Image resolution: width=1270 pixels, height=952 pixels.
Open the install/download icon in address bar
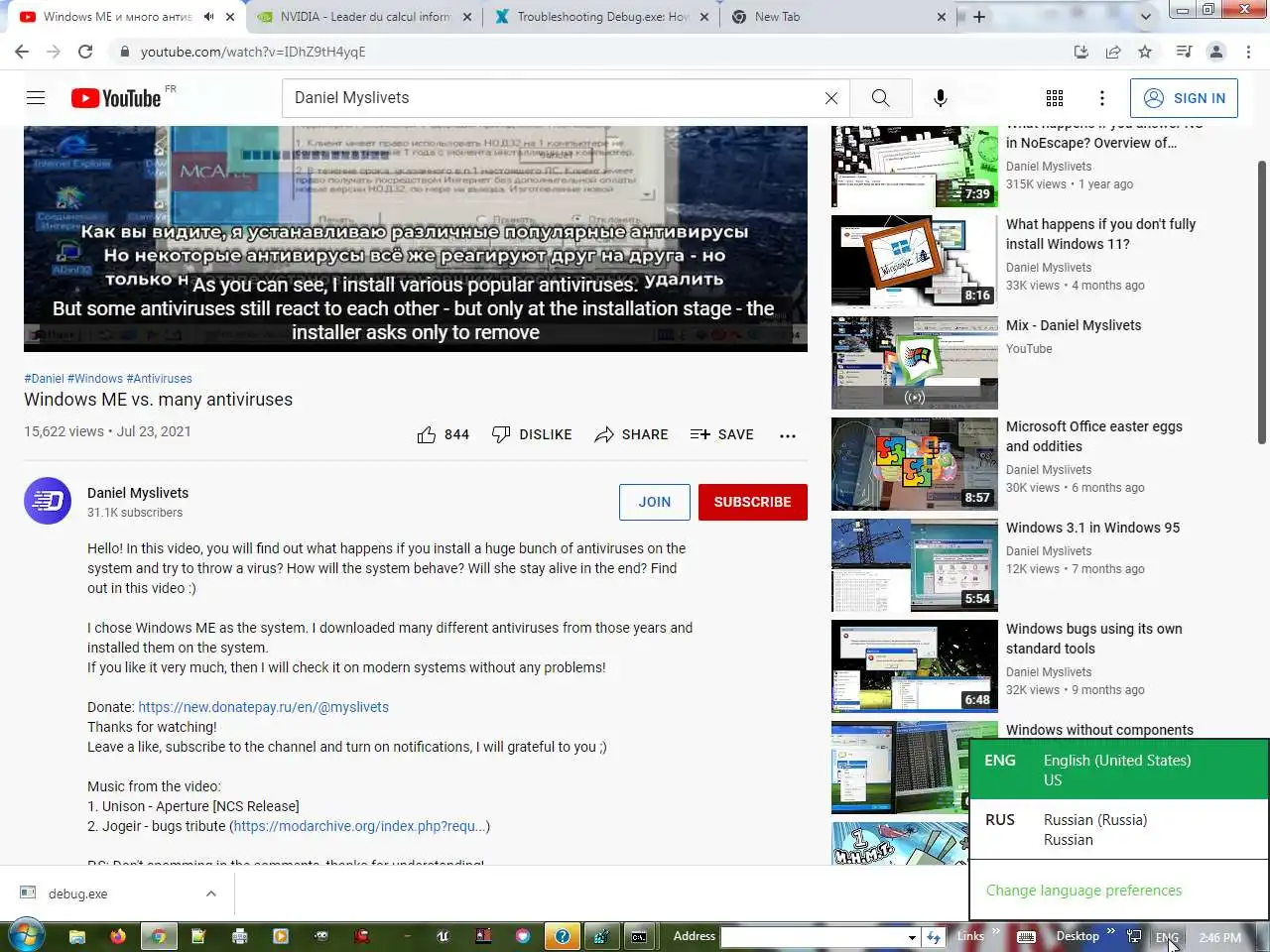tap(1081, 52)
